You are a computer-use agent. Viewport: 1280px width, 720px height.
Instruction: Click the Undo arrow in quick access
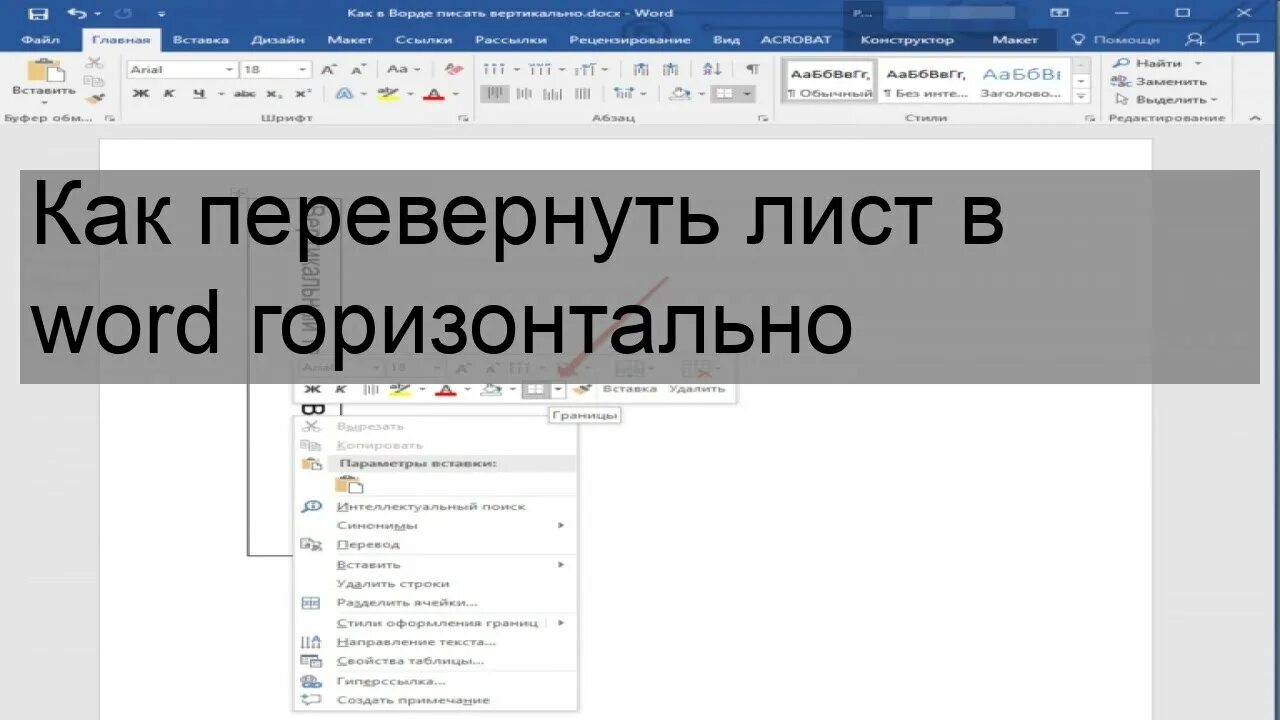click(77, 14)
